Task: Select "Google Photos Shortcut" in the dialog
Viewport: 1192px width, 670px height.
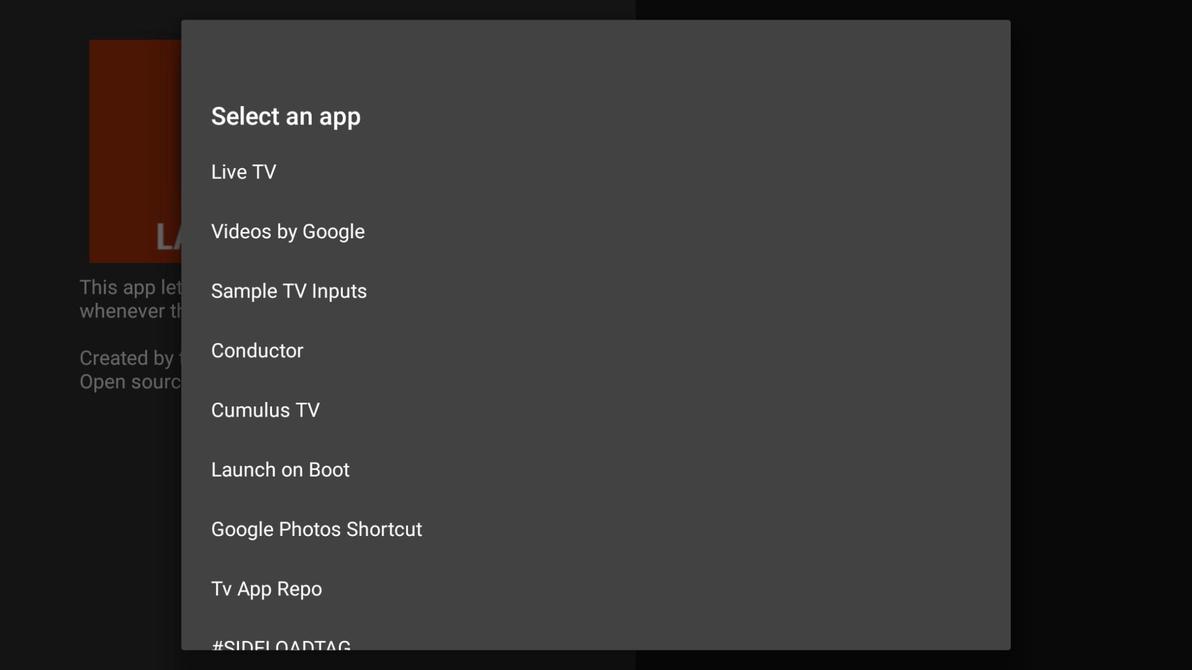Action: (x=316, y=529)
